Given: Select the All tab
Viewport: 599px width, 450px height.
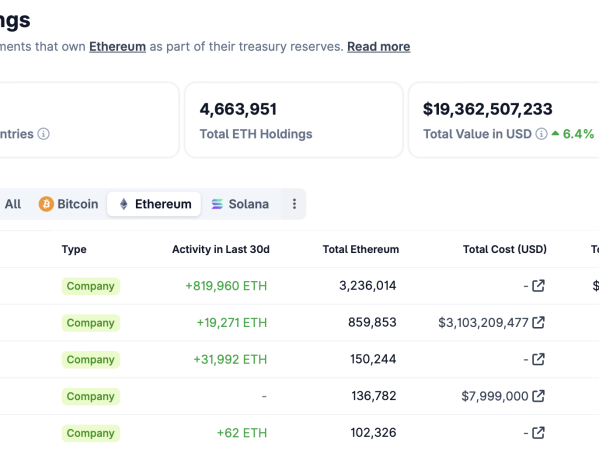Looking at the screenshot, I should [13, 204].
